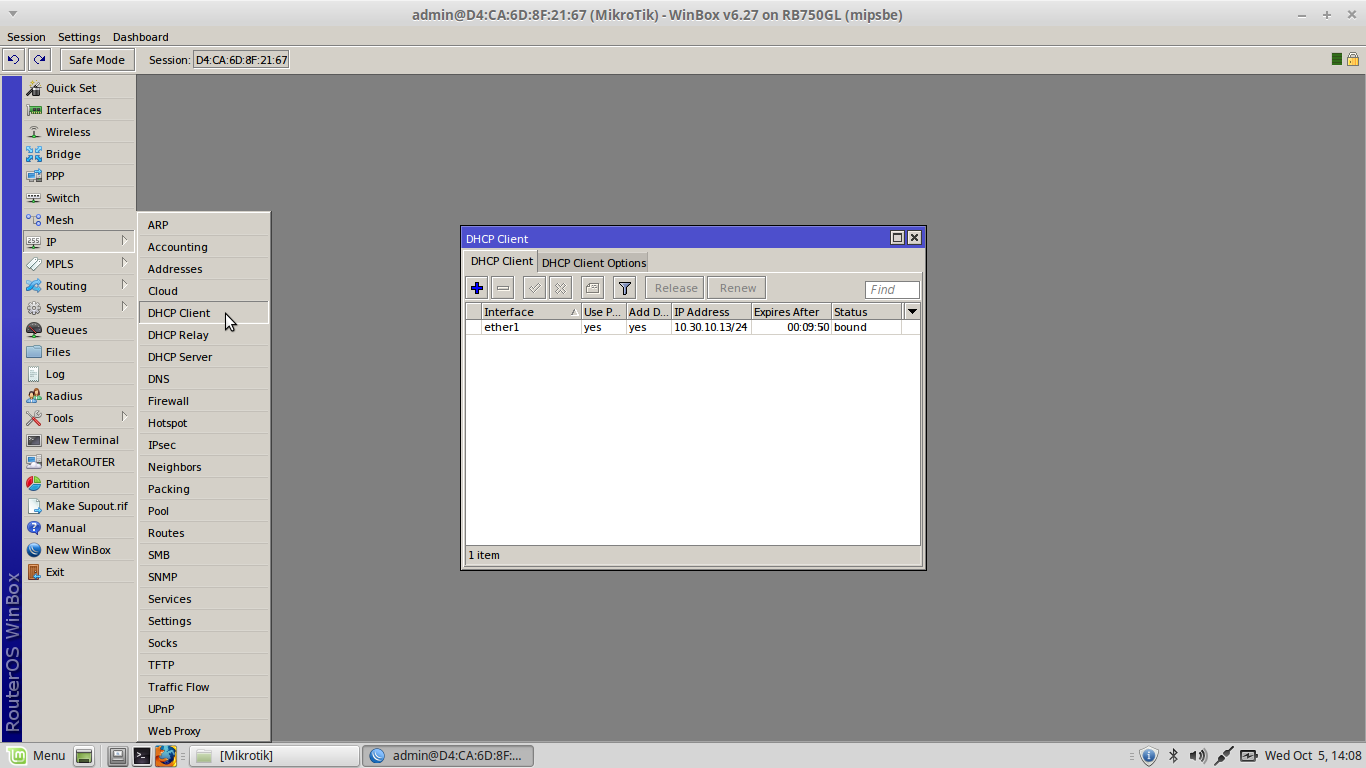The image size is (1366, 768).
Task: Click the Release button
Action: [x=676, y=288]
